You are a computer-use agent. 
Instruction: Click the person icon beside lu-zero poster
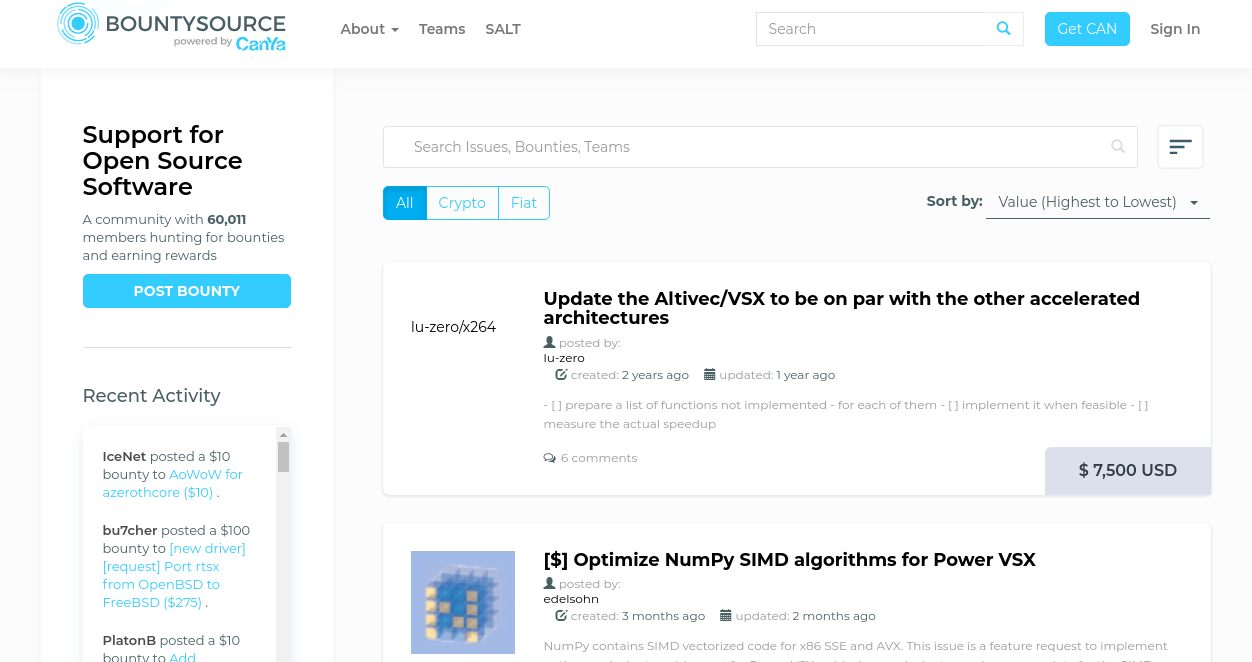[549, 343]
